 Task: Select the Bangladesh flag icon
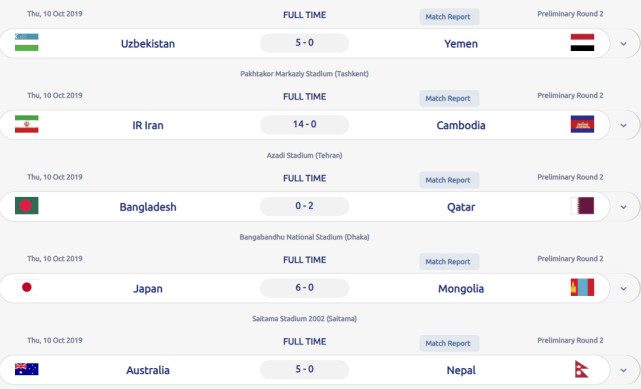coord(27,206)
